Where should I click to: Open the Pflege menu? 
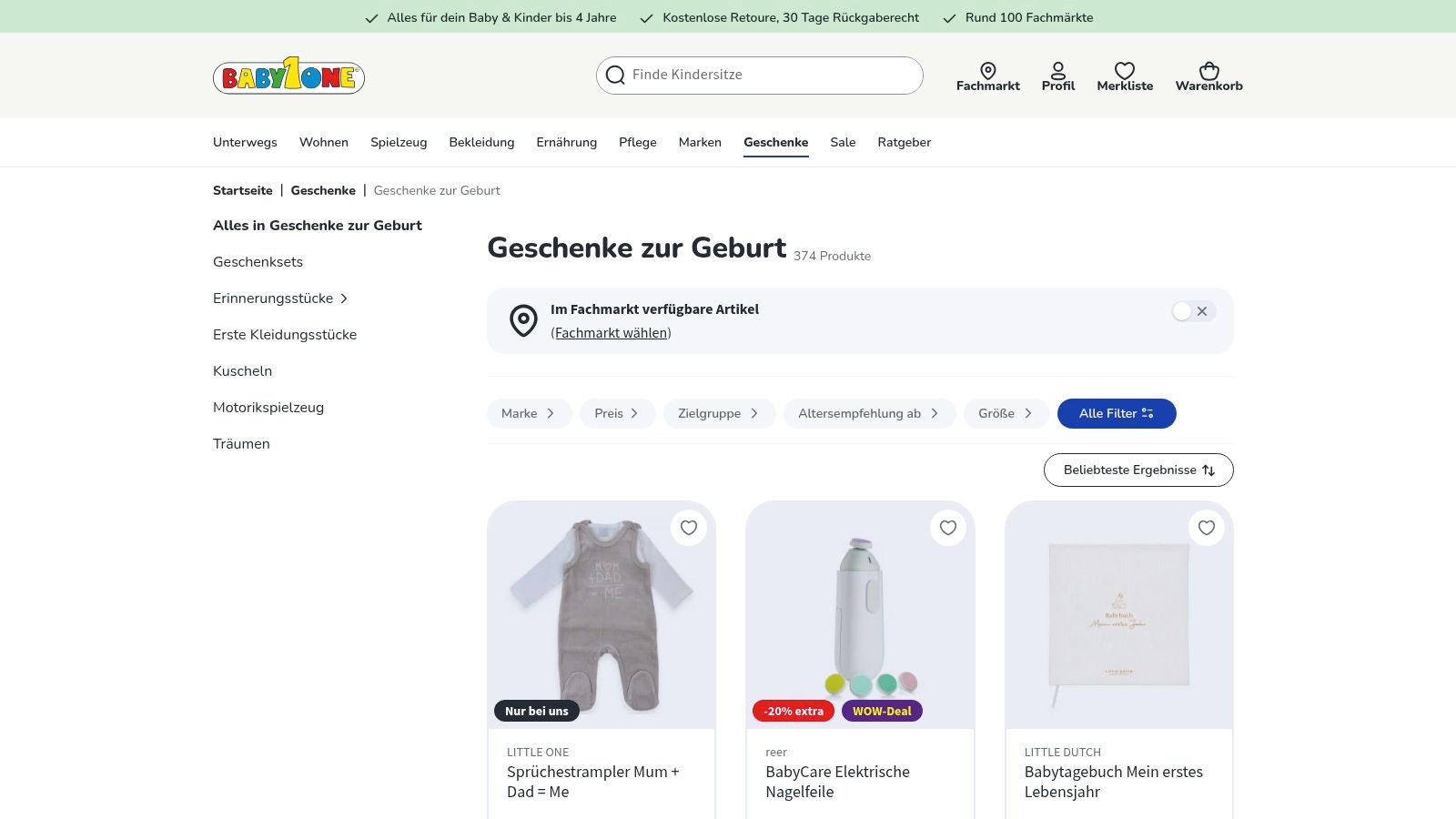coord(638,142)
